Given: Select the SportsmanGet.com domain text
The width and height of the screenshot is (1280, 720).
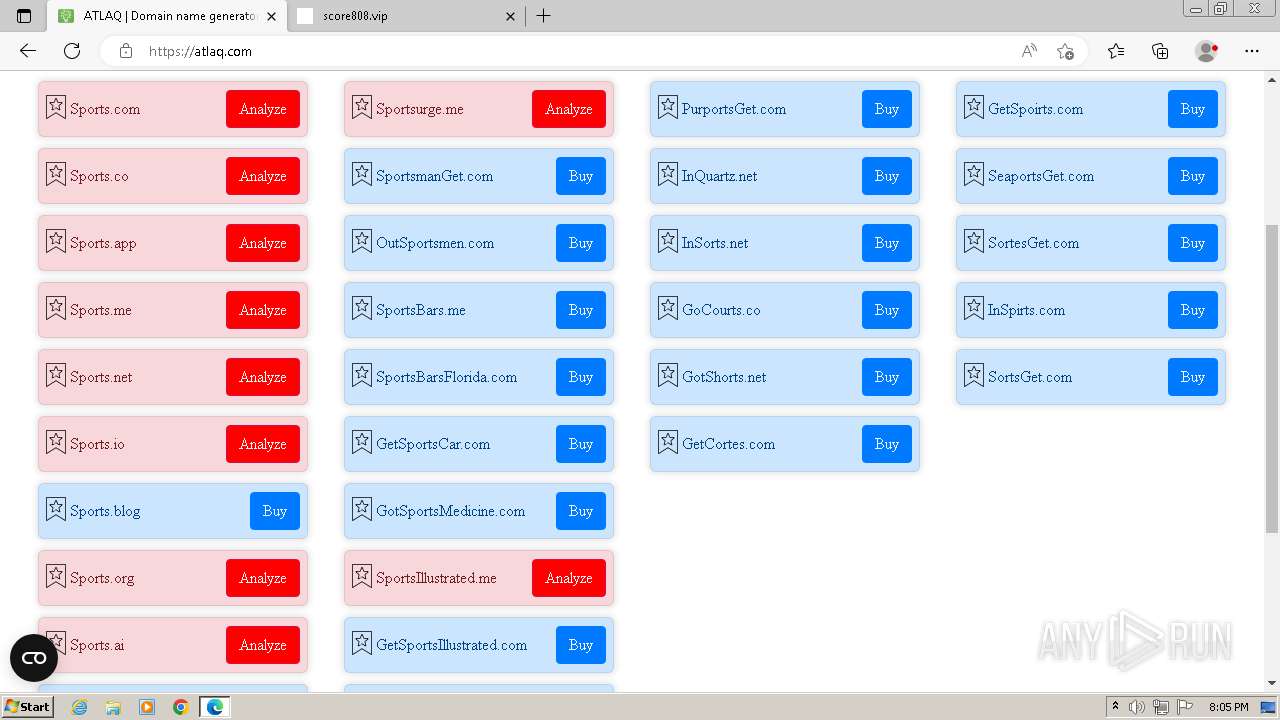Looking at the screenshot, I should coord(434,176).
